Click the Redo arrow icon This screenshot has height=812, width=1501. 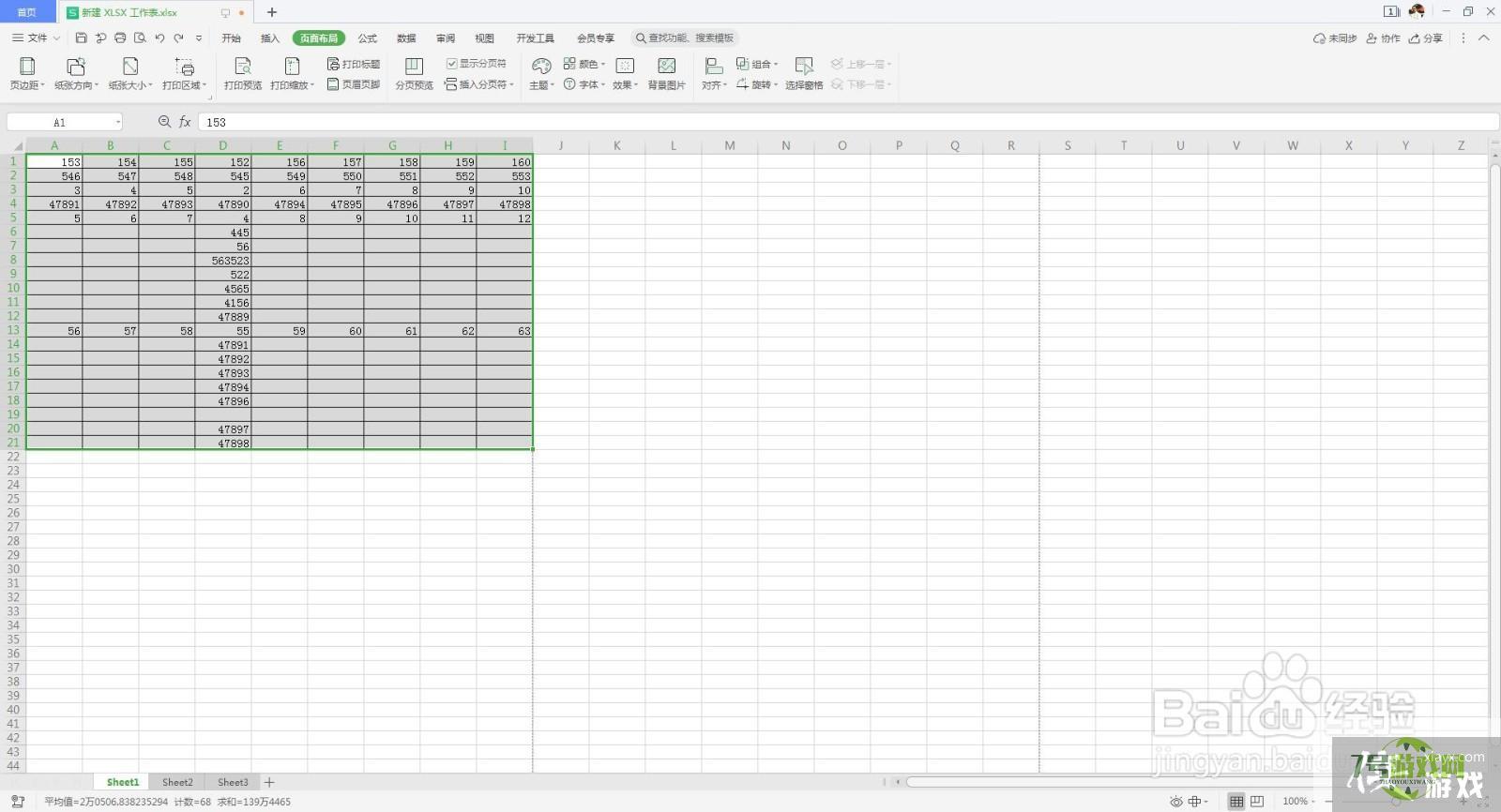[178, 38]
